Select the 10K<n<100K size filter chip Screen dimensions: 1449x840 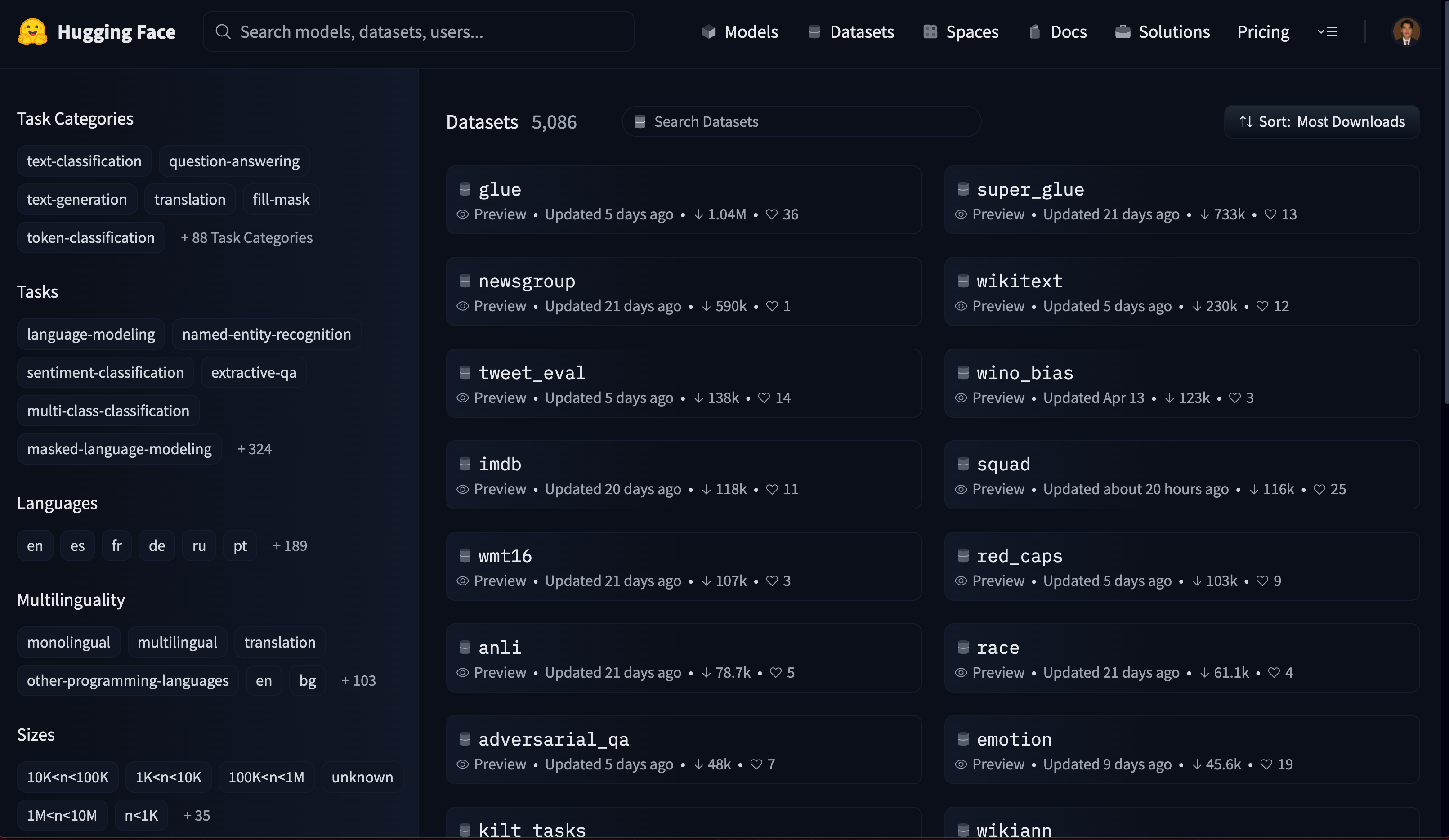tap(67, 777)
